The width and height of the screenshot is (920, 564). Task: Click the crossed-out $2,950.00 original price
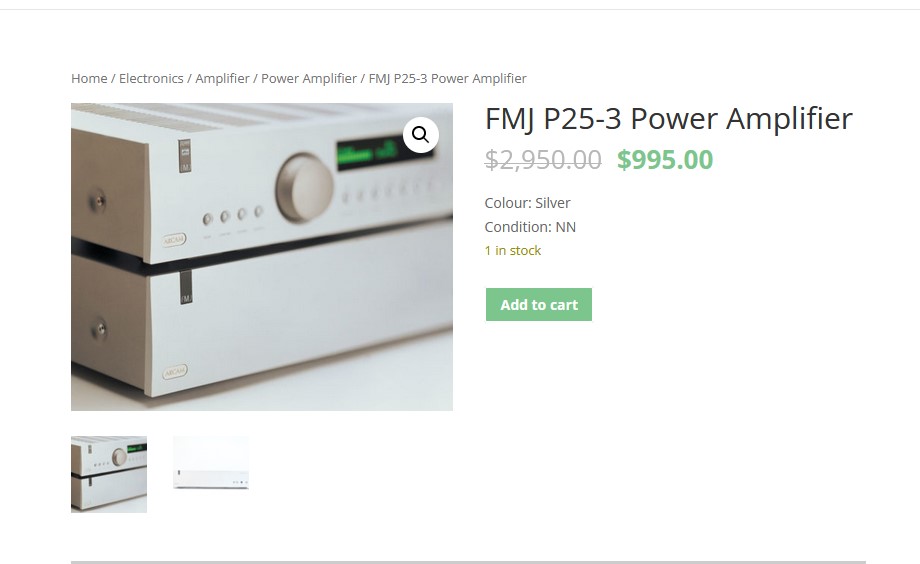point(543,160)
